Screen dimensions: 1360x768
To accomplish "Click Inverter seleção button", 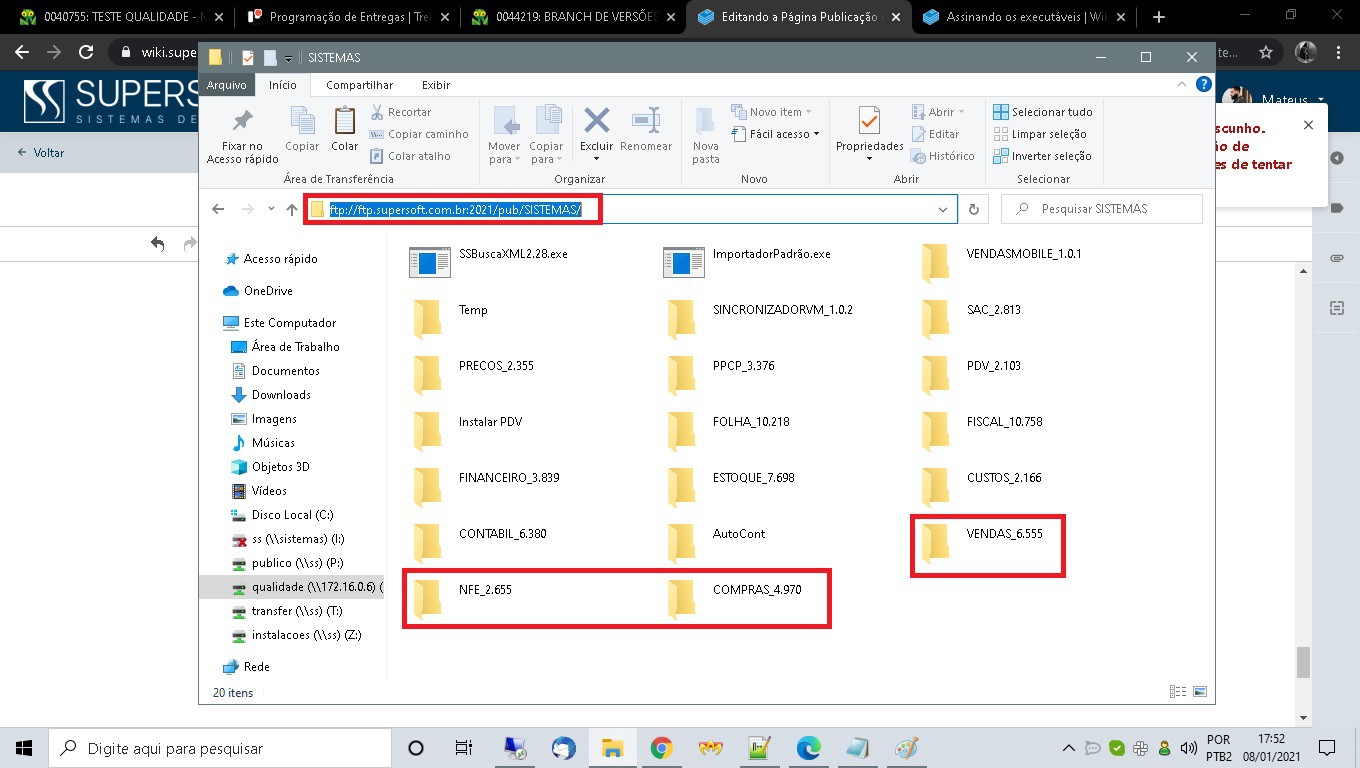I will pyautogui.click(x=1043, y=156).
